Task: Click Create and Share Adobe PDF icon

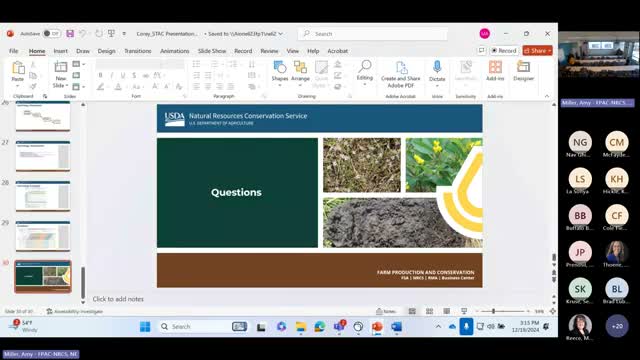Action: click(401, 67)
